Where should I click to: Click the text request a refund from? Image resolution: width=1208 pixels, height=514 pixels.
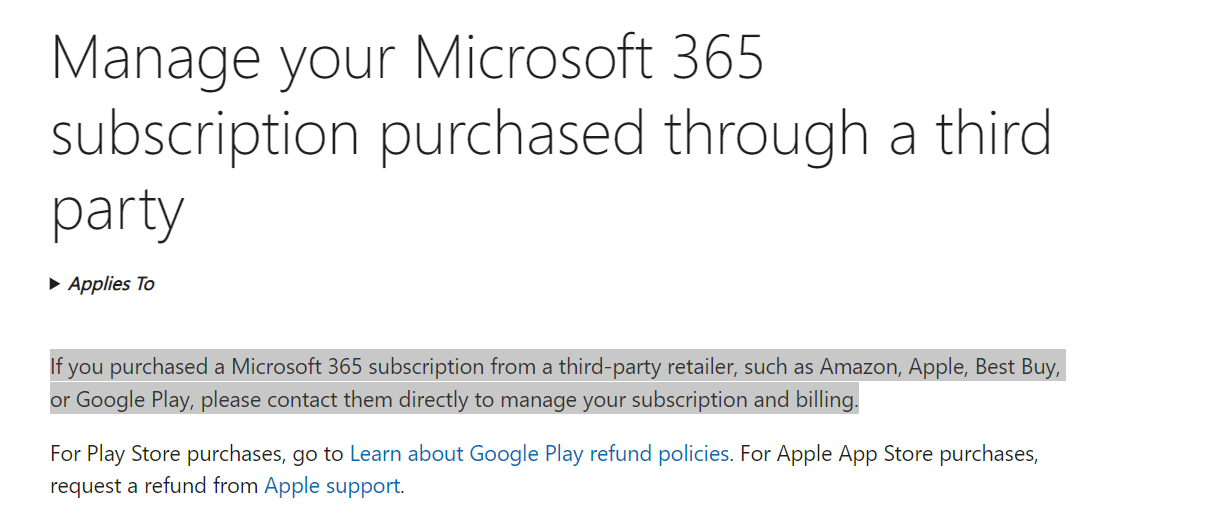click(x=155, y=487)
